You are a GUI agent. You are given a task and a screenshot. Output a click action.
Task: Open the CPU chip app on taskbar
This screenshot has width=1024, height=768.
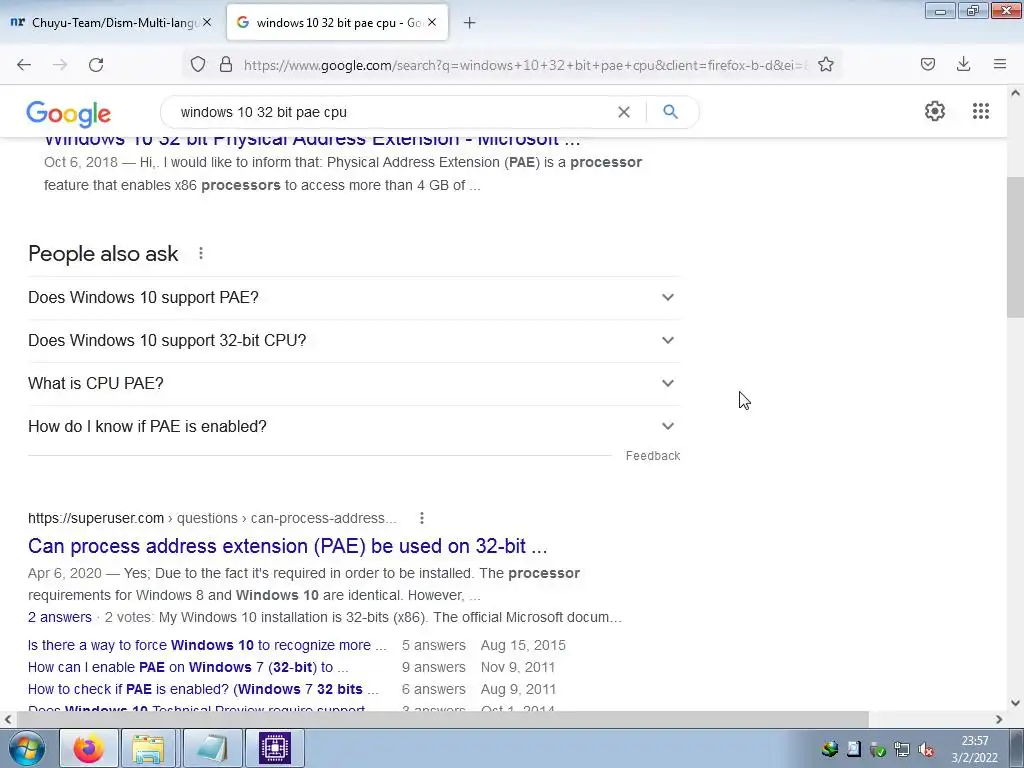click(x=274, y=748)
